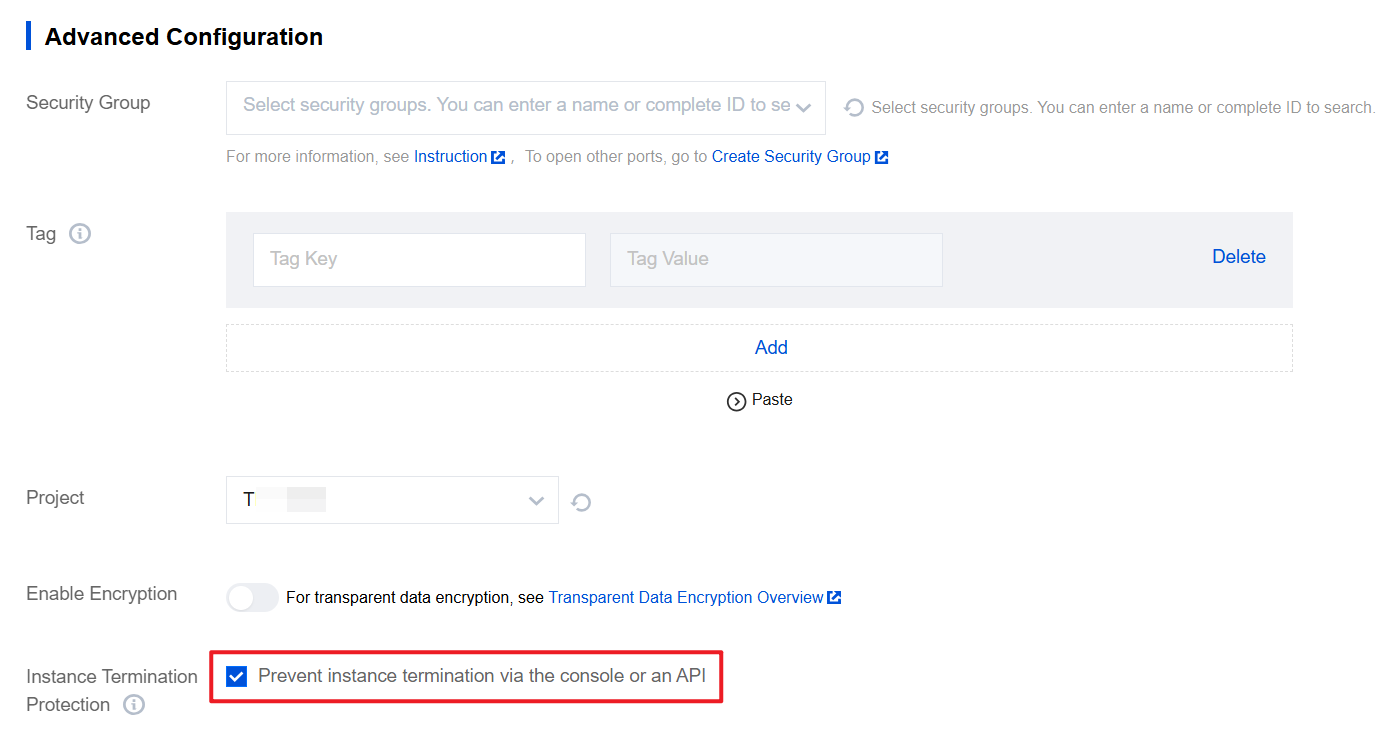Click the refresh icon beside Security Group
This screenshot has height=731, width=1398.
[x=854, y=107]
